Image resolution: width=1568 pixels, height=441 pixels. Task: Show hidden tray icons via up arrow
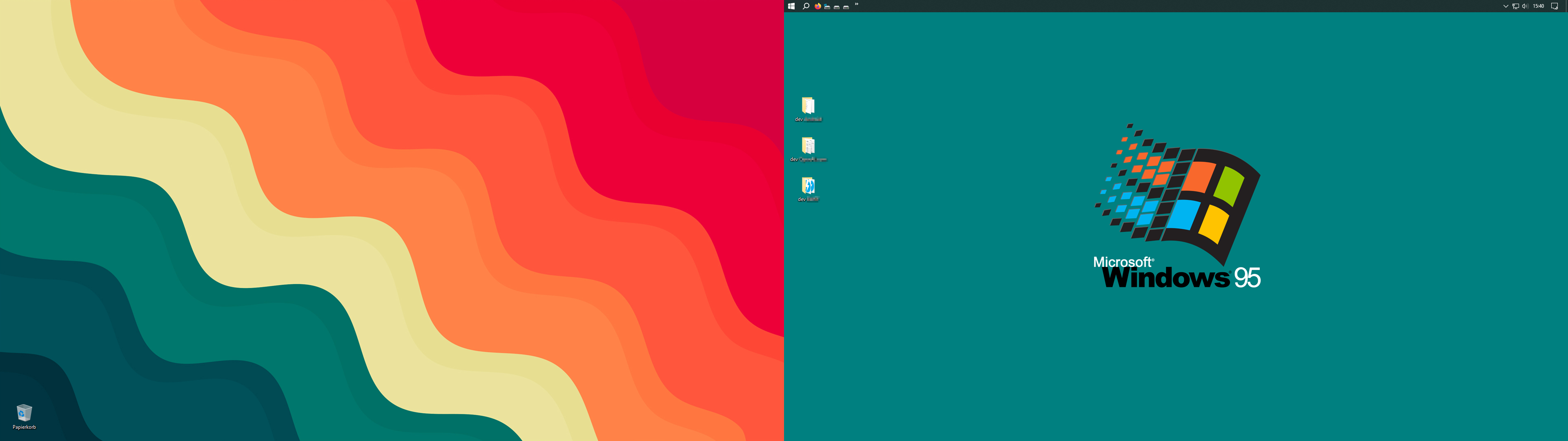1505,6
